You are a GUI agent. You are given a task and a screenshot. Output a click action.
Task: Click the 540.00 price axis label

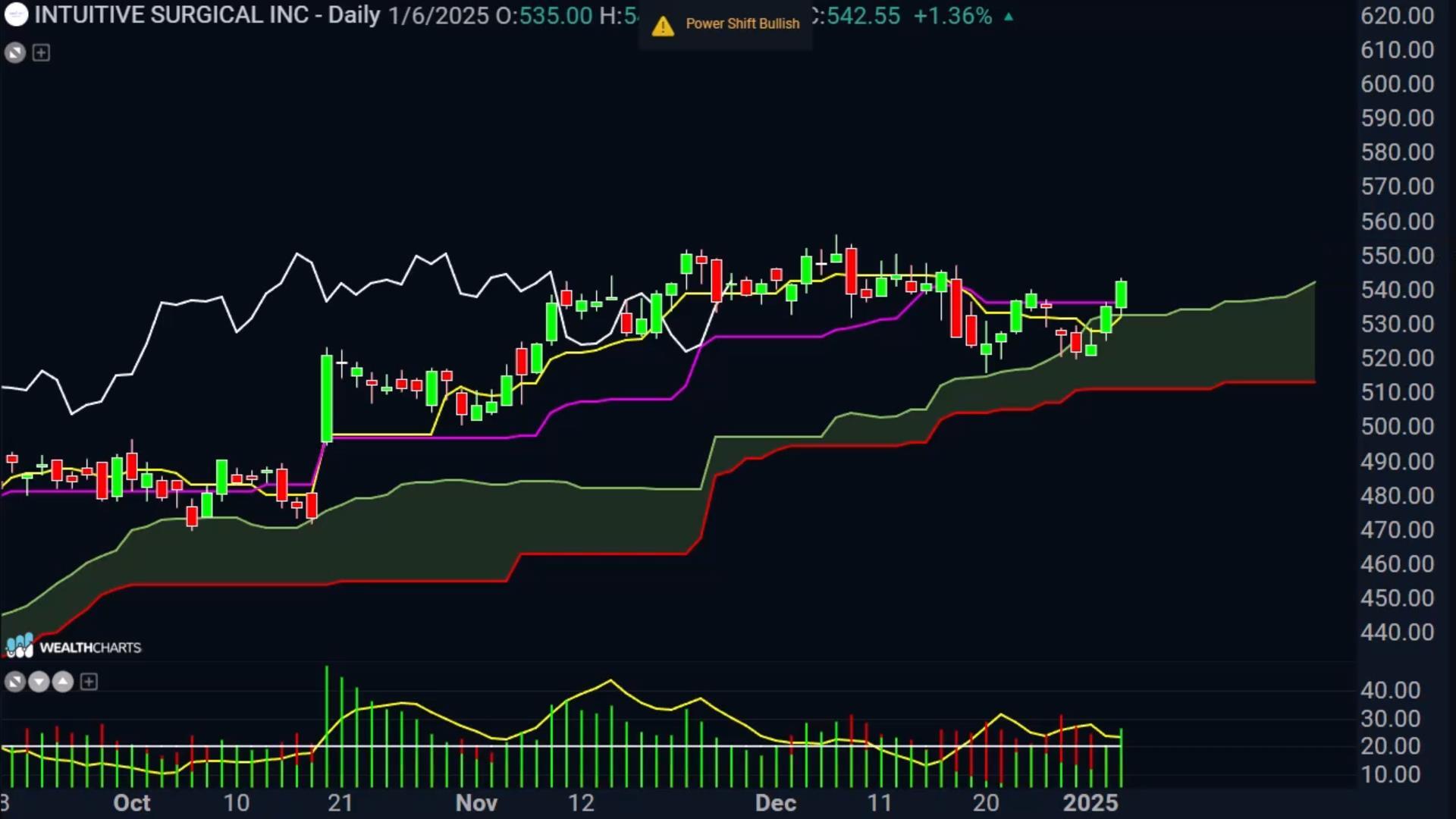[1397, 289]
